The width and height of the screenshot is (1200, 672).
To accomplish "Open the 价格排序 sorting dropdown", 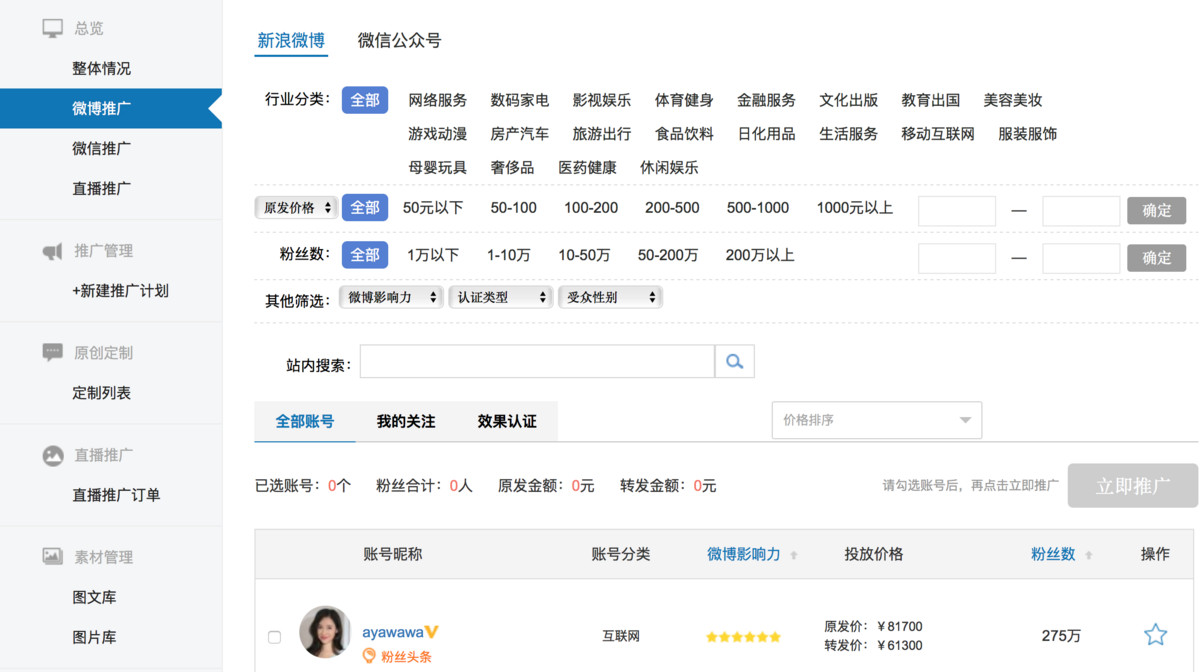I will click(x=876, y=420).
